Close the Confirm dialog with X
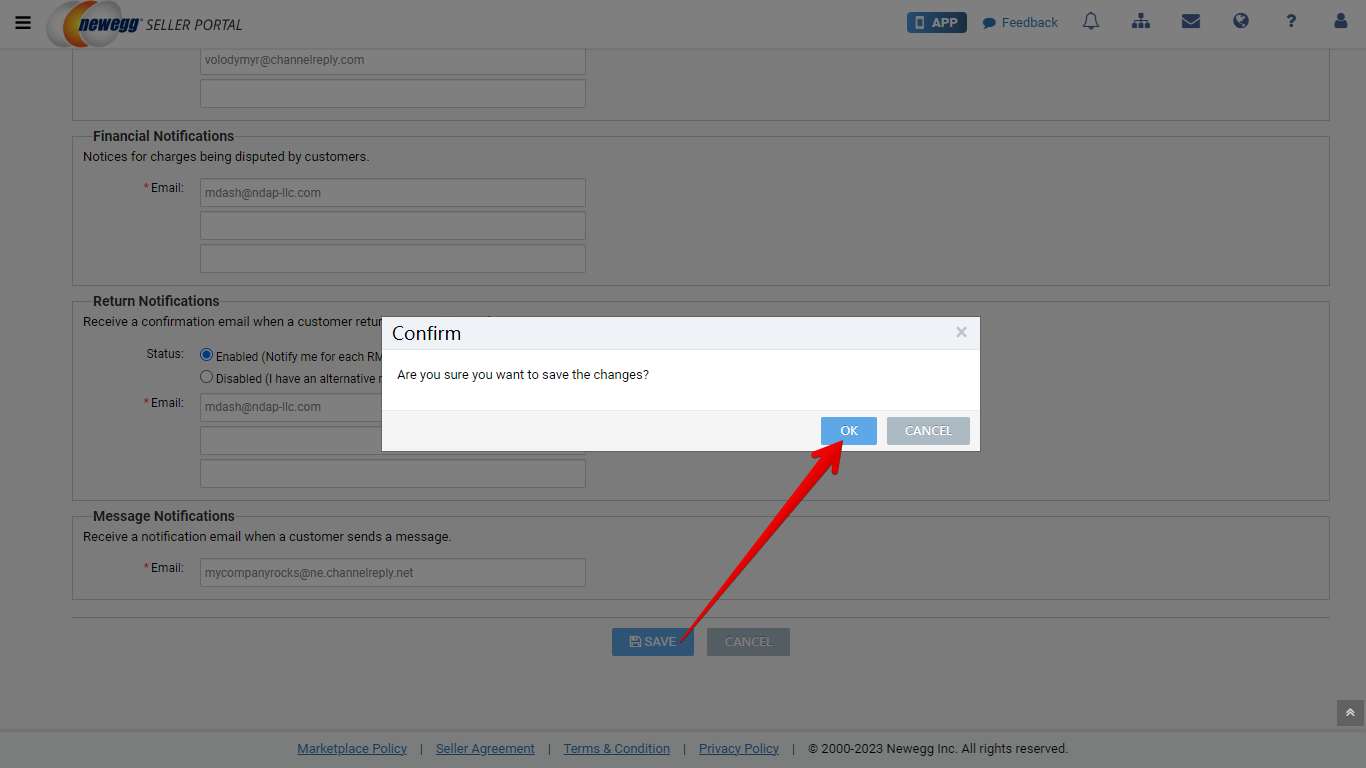 [961, 332]
